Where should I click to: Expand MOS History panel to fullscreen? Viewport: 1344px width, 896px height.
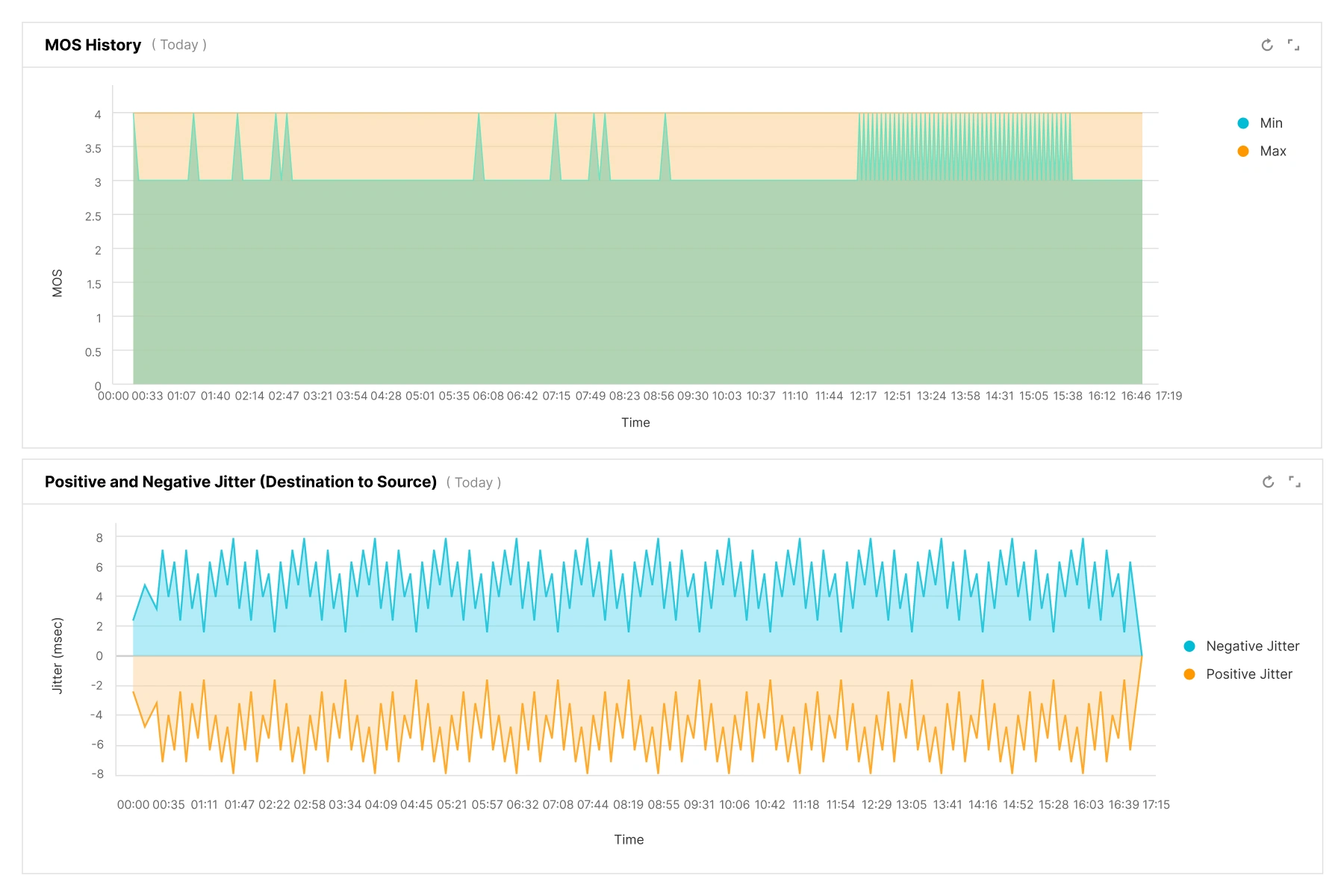[1294, 45]
